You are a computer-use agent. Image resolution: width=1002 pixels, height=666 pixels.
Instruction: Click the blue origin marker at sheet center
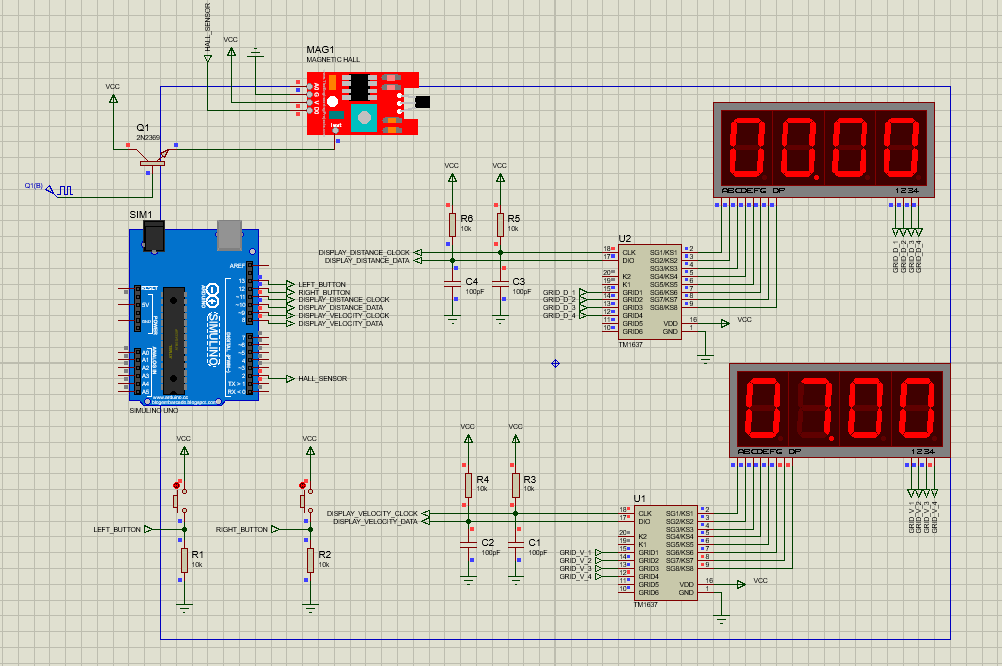tap(555, 363)
